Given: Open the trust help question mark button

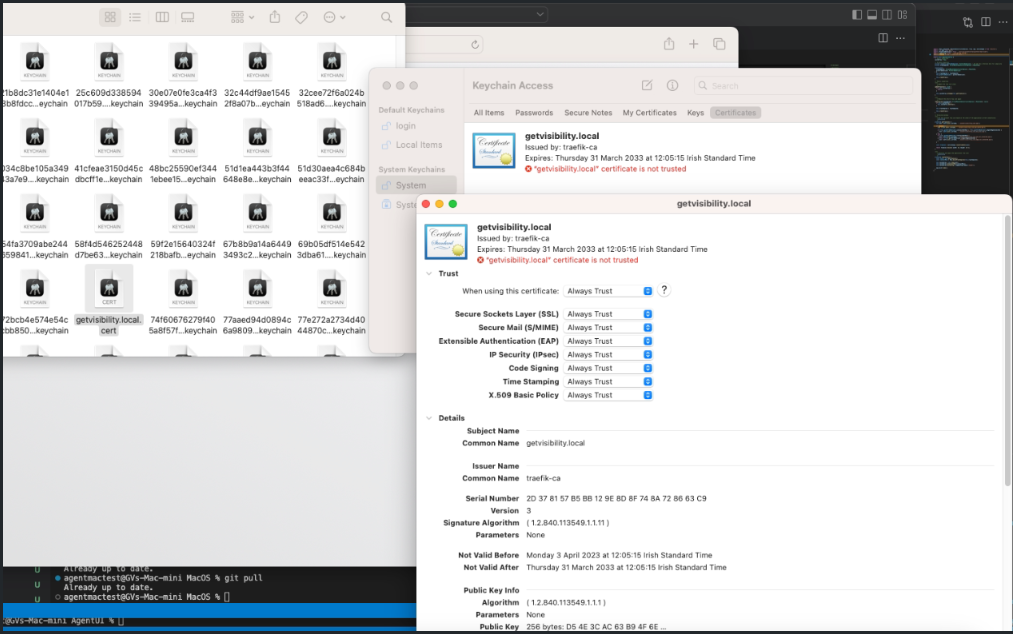Looking at the screenshot, I should click(664, 290).
